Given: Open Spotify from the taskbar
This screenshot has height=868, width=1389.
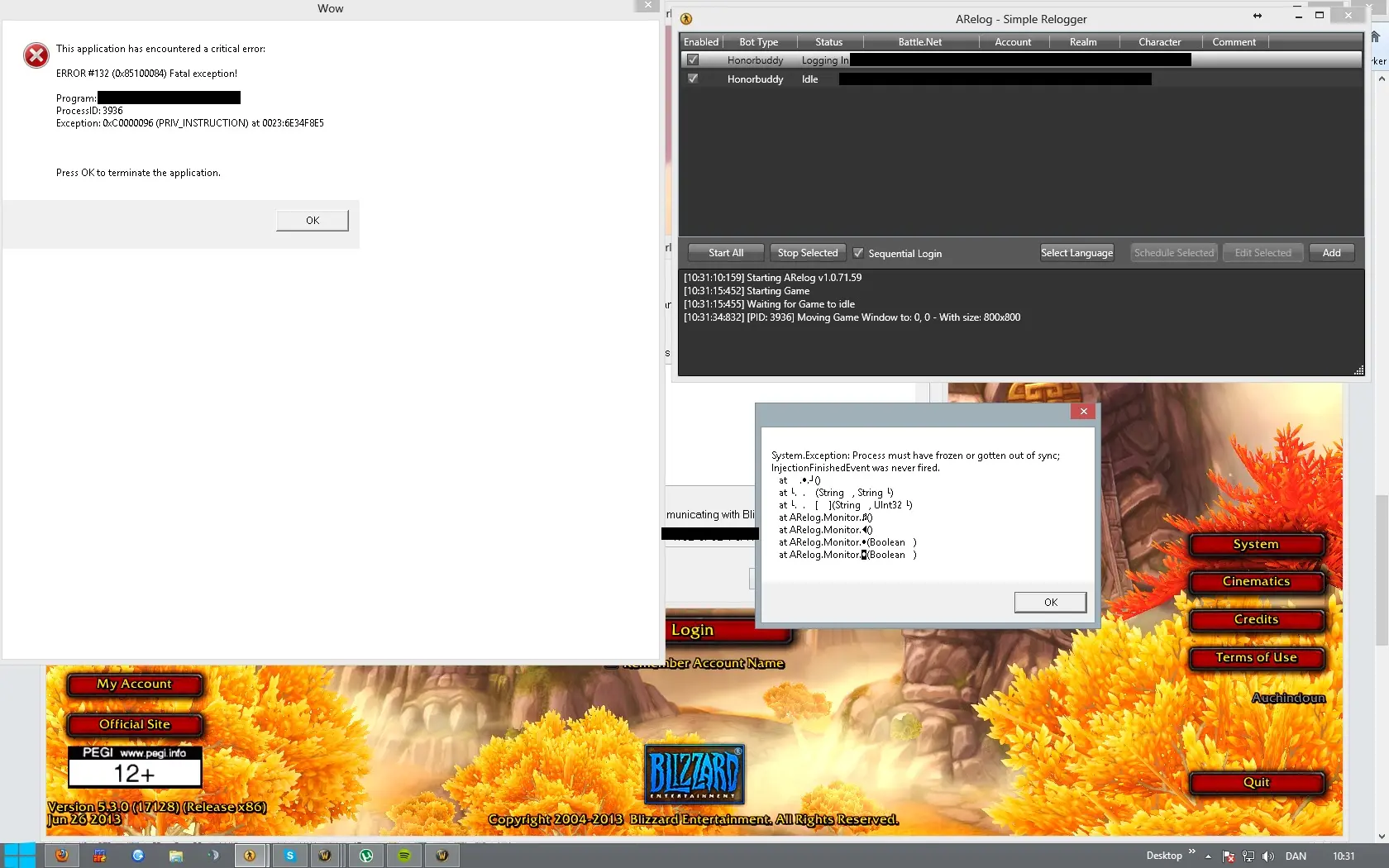Looking at the screenshot, I should (x=403, y=856).
